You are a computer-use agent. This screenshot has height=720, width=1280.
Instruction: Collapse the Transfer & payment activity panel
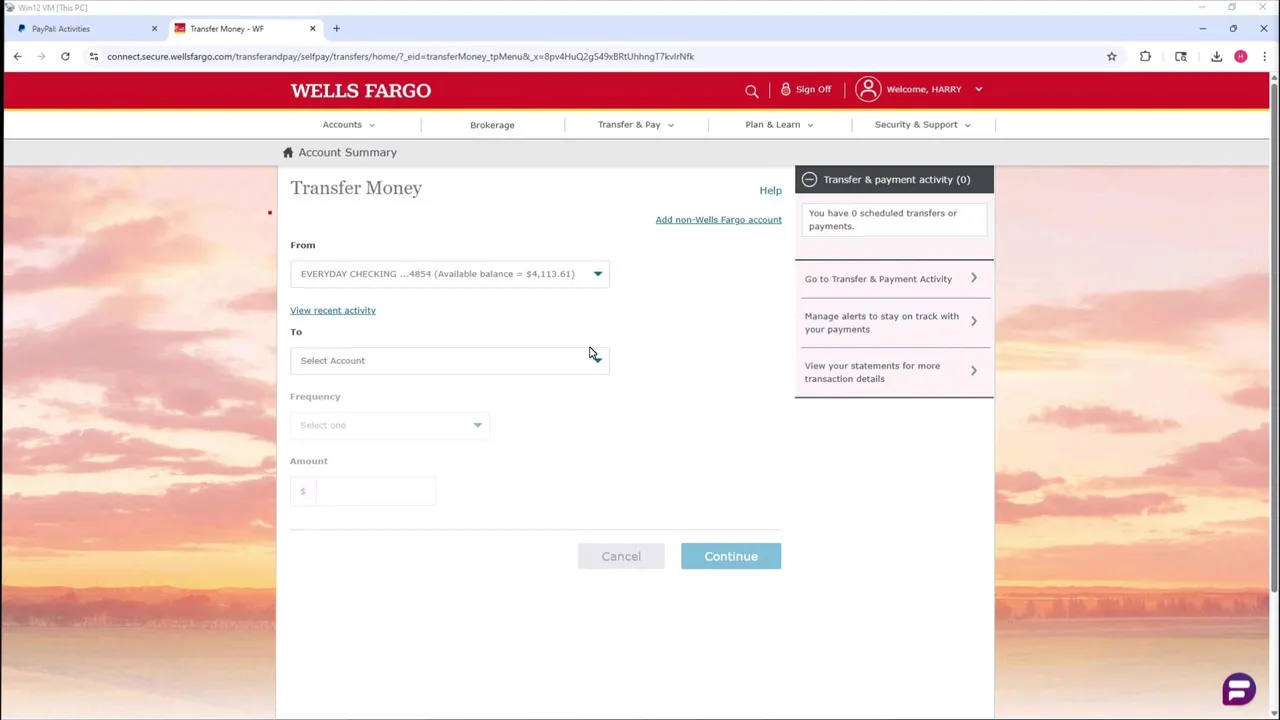tap(809, 179)
